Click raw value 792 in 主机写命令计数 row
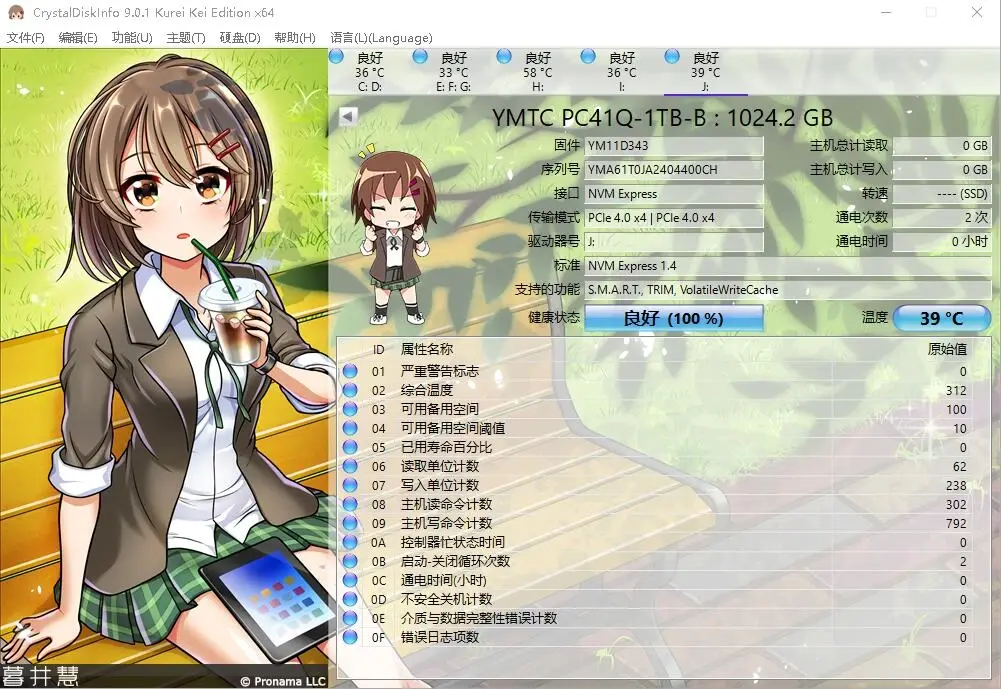The width and height of the screenshot is (1001, 689). (956, 523)
